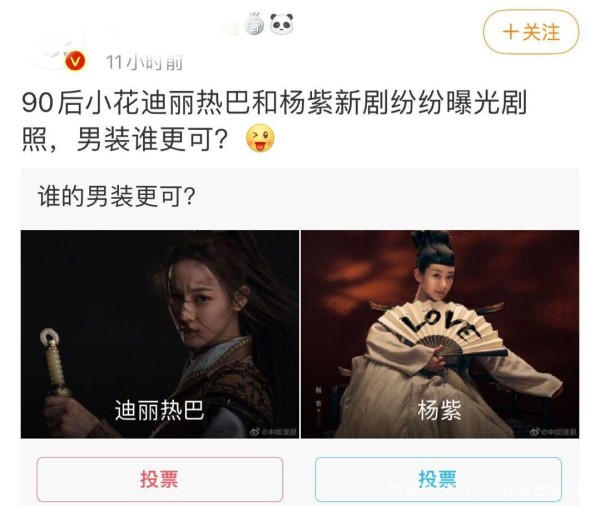The height and width of the screenshot is (506, 600).
Task: Click the +关注 follow button
Action: 531,32
